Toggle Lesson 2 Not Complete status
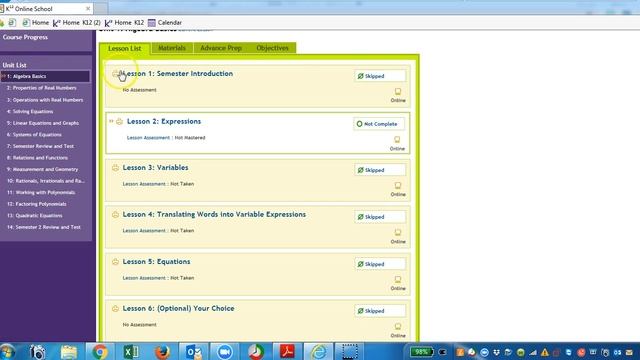The height and width of the screenshot is (360, 640). coord(379,124)
